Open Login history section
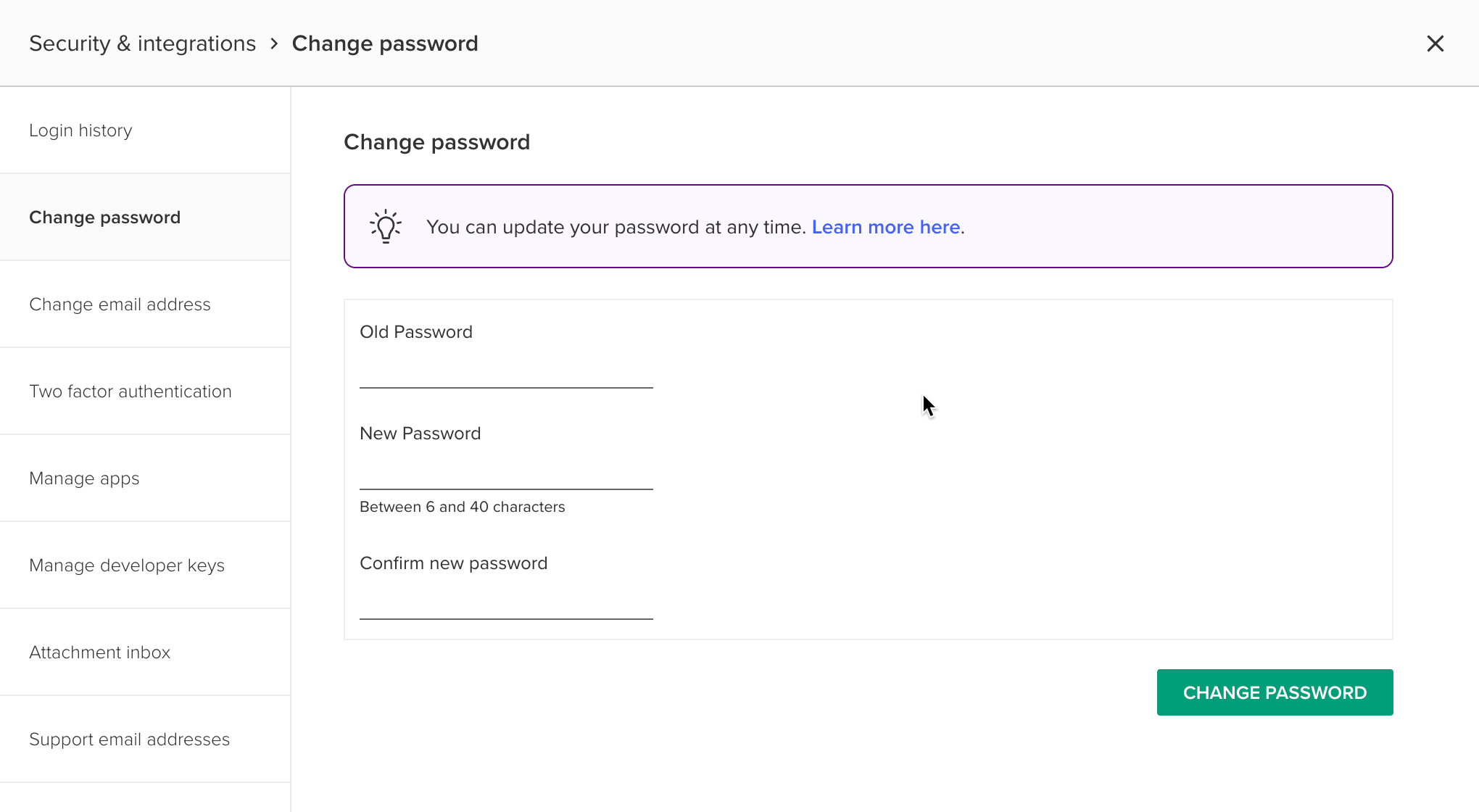The image size is (1479, 812). click(145, 130)
